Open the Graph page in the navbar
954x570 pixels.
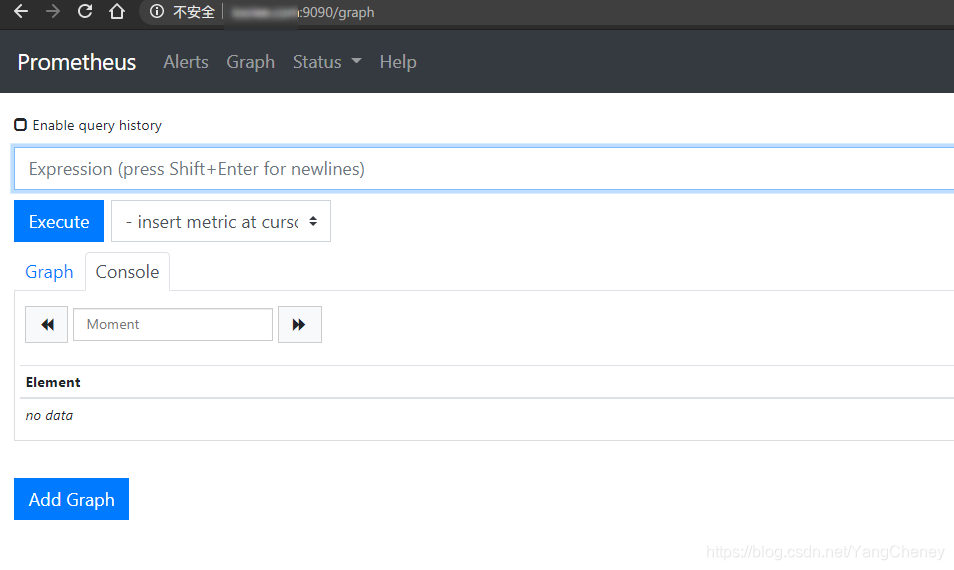(251, 62)
